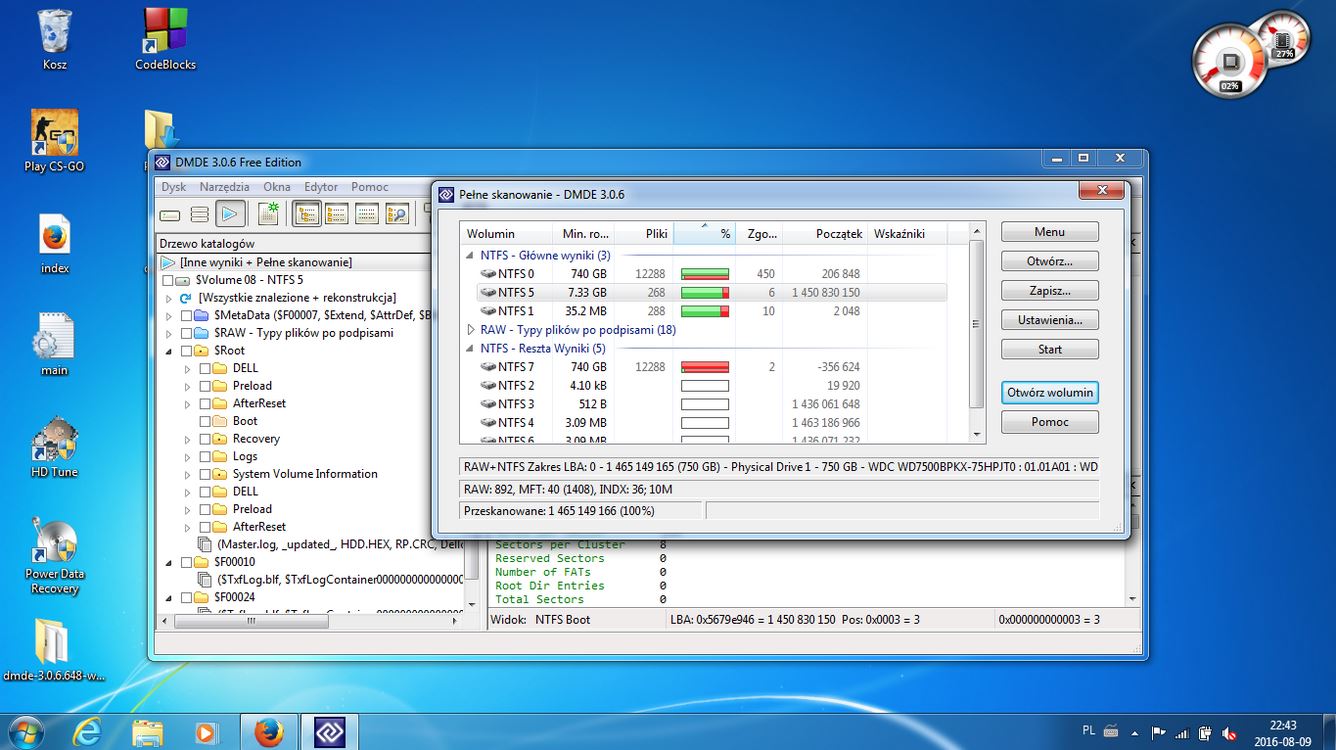Click the Windows Start orb
Image resolution: width=1336 pixels, height=750 pixels.
point(24,731)
